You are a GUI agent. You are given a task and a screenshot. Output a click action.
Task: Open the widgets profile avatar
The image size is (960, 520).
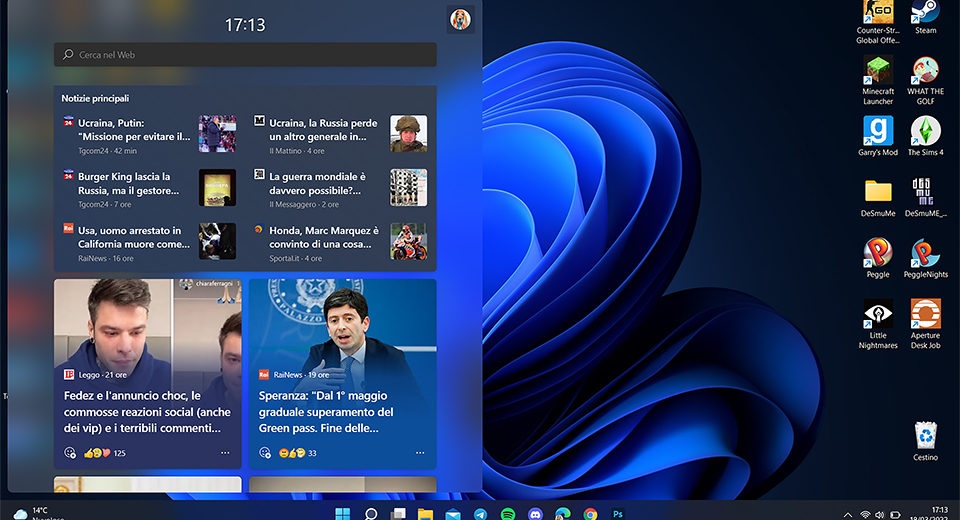coord(460,20)
